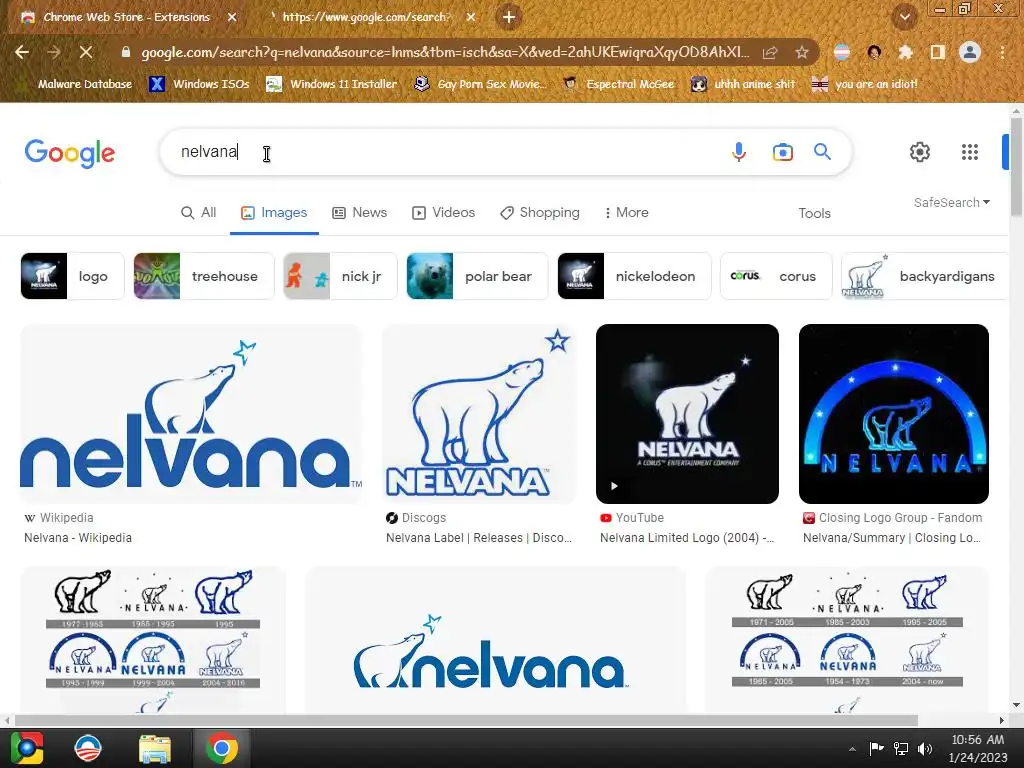Open the blue arch Nelvana thumbnail
This screenshot has width=1024, height=768.
pos(893,414)
